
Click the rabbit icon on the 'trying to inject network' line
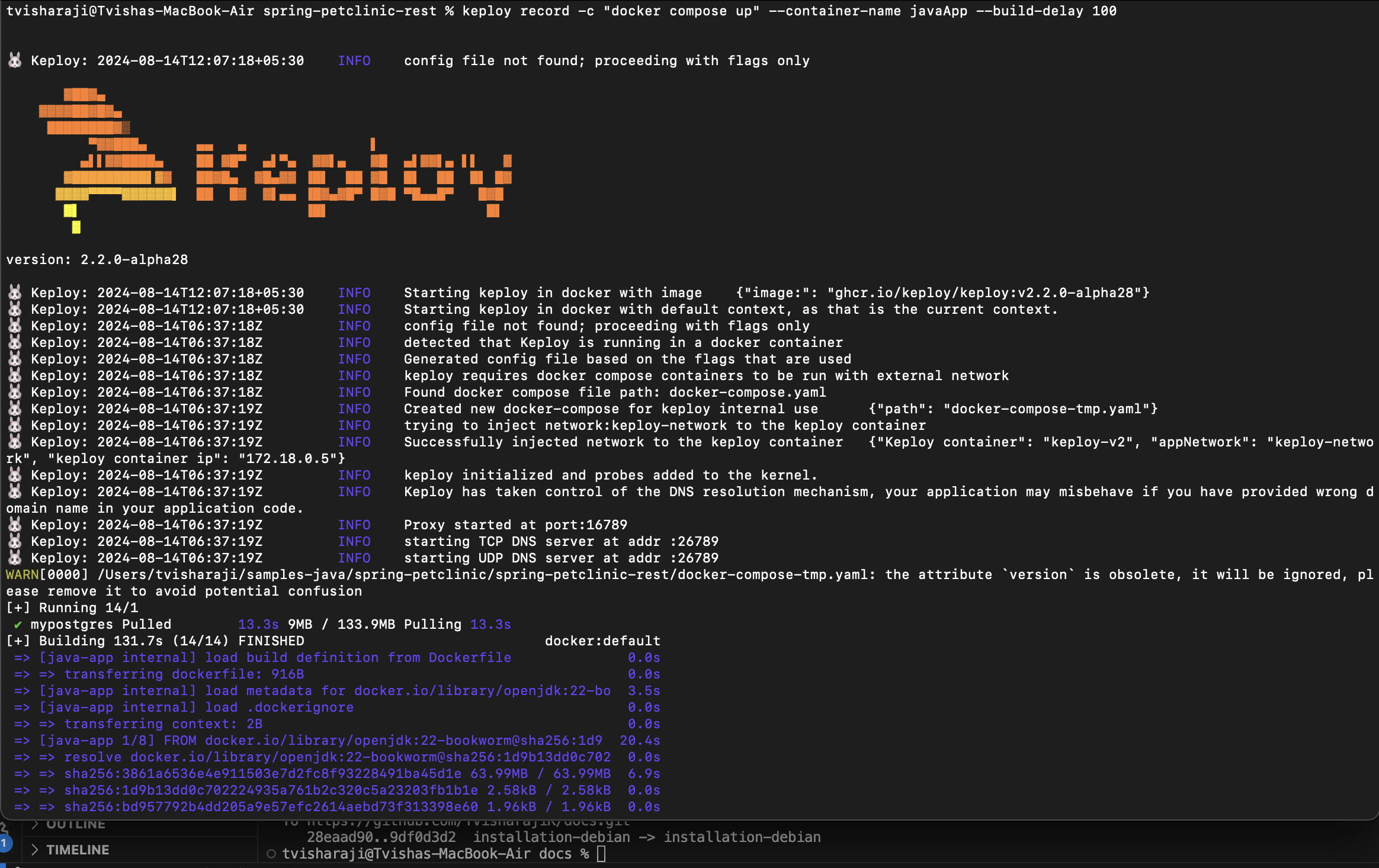coord(15,425)
